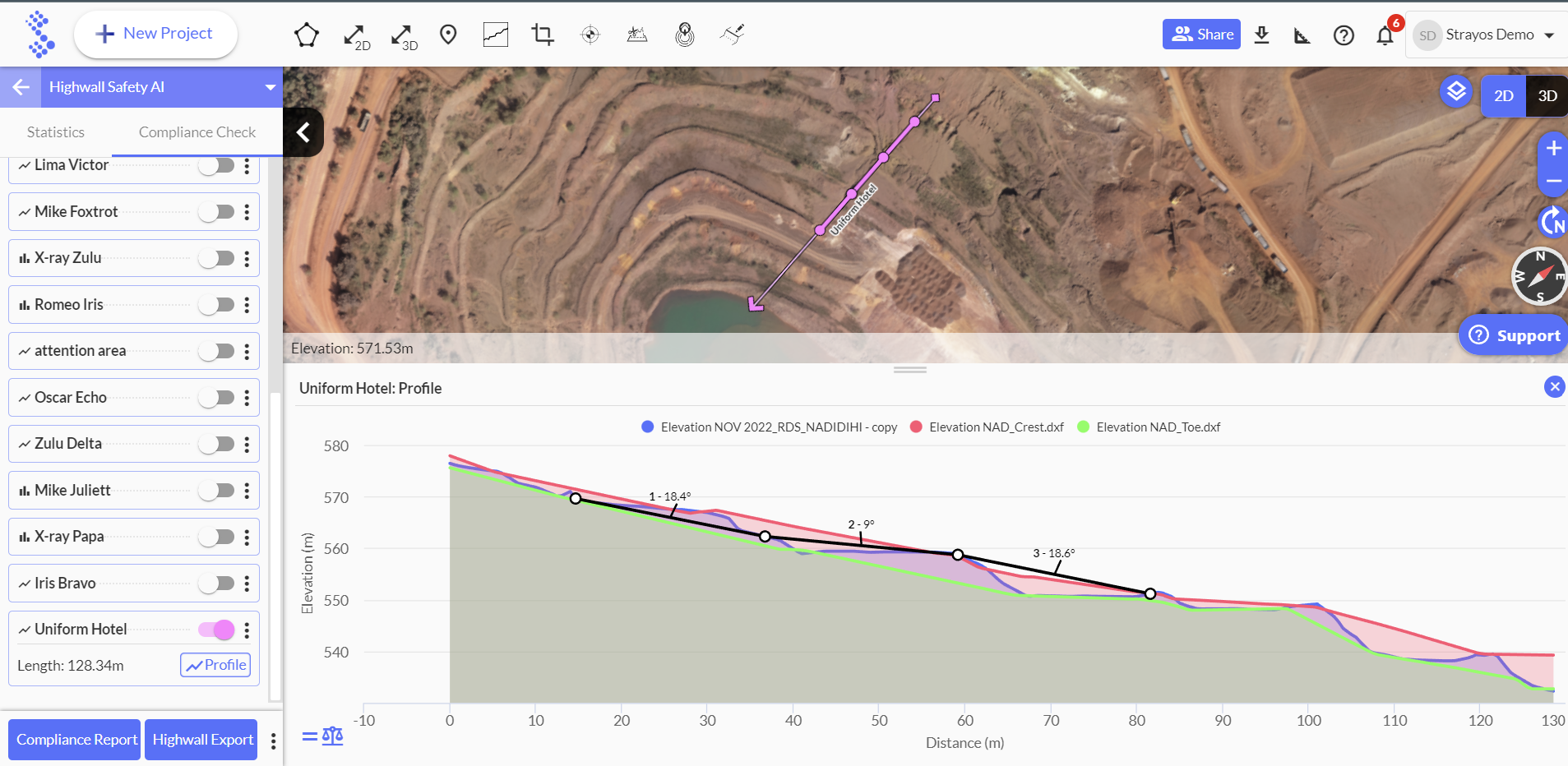1568x766 pixels.
Task: Select the location pin marker tool
Action: [x=448, y=35]
